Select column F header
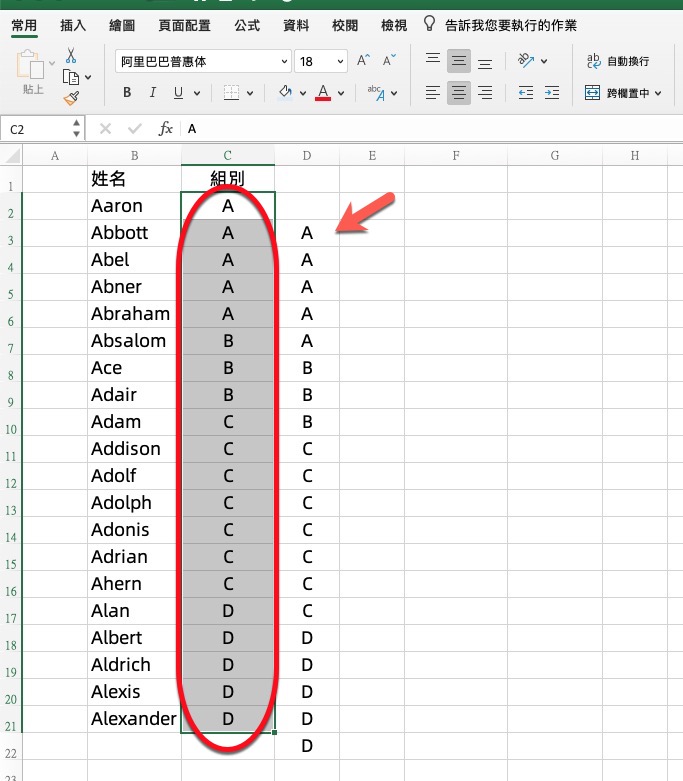The height and width of the screenshot is (781, 683). point(455,156)
